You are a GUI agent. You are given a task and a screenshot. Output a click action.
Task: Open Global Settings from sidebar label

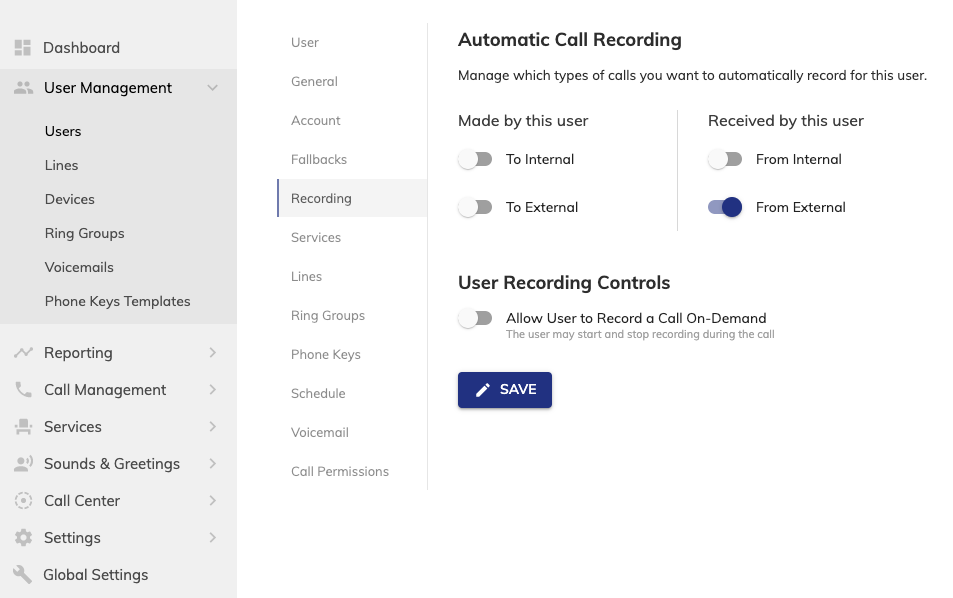[95, 575]
